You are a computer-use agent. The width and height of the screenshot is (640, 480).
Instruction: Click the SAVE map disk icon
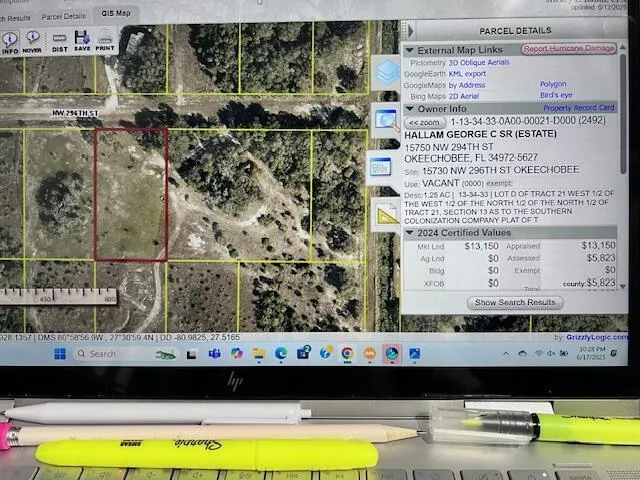82,41
